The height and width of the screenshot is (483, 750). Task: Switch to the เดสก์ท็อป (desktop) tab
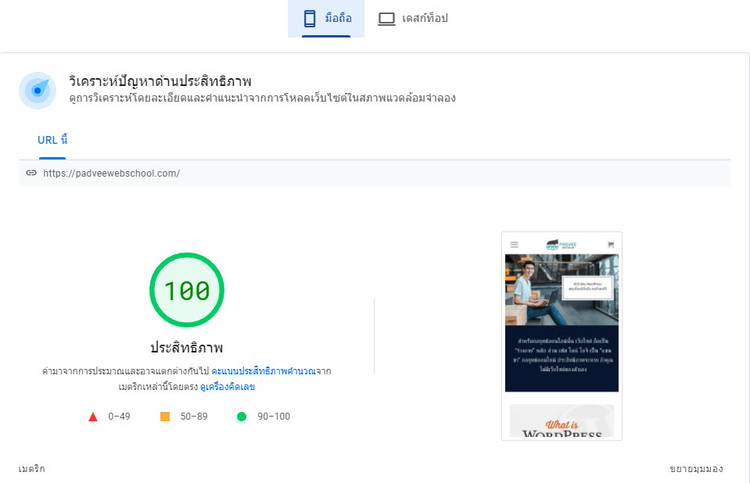(x=413, y=19)
